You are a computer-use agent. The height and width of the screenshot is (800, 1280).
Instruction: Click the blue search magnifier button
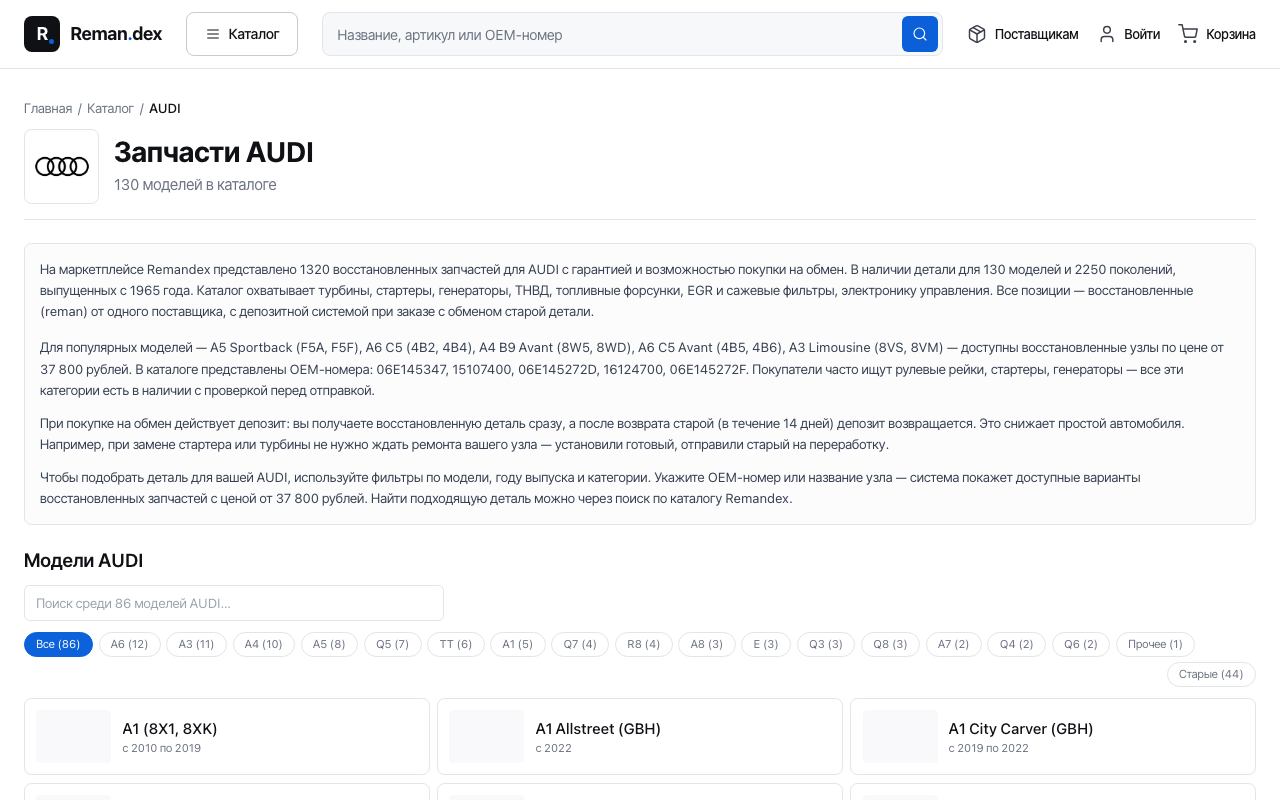(920, 34)
